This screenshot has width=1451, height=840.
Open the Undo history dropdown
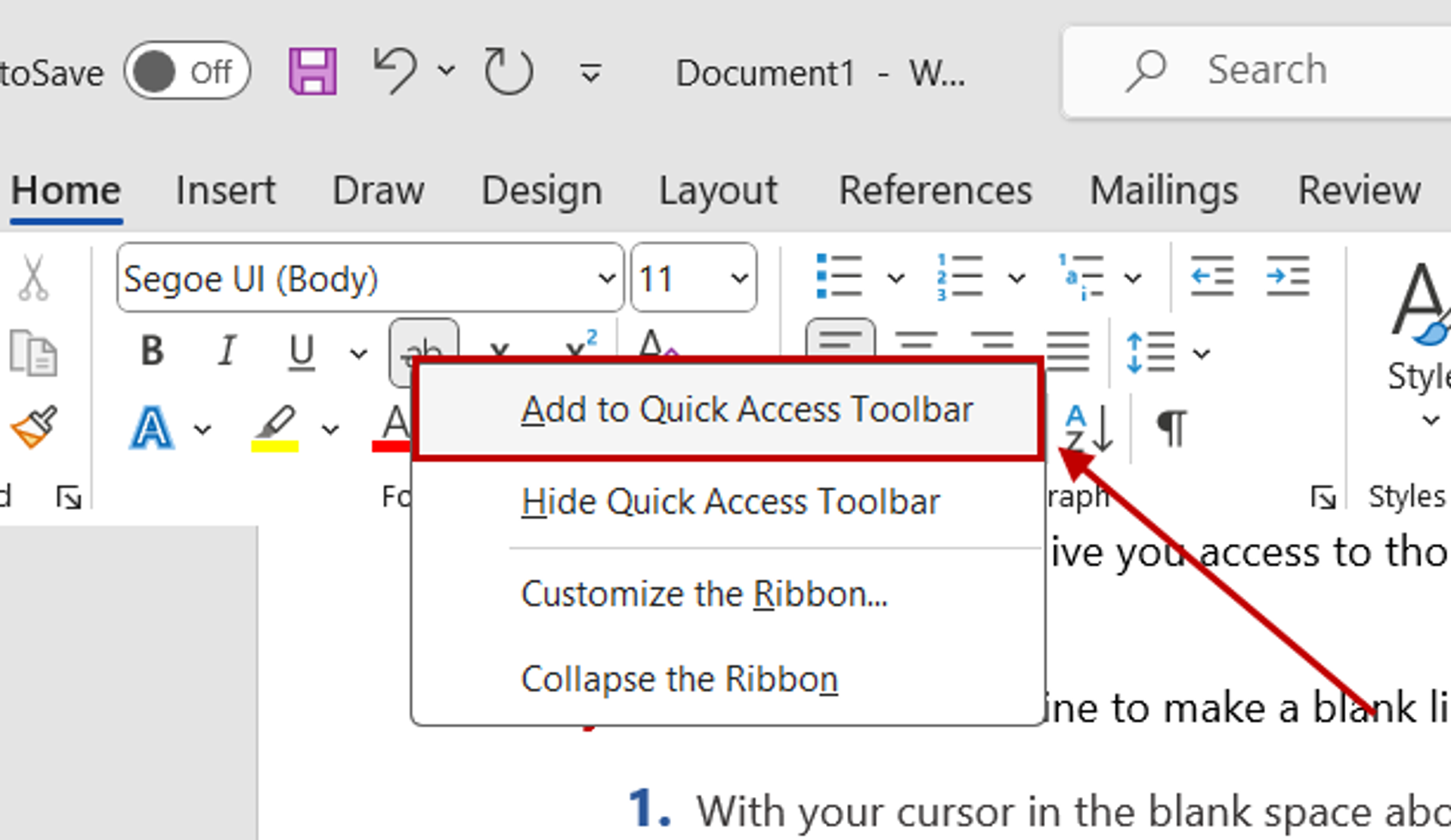(447, 71)
